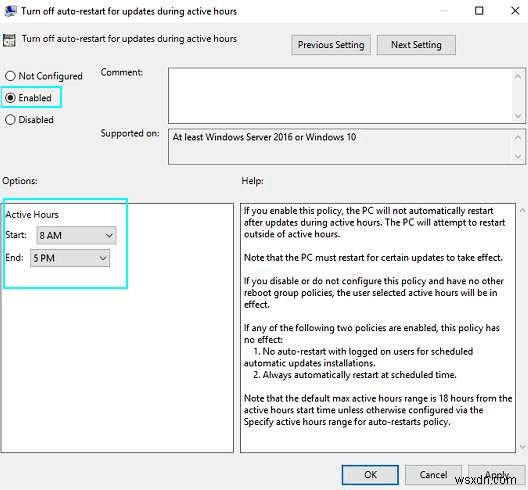The width and height of the screenshot is (528, 490).
Task: Open the End time dropdown showing 5 PM
Action: point(70,258)
